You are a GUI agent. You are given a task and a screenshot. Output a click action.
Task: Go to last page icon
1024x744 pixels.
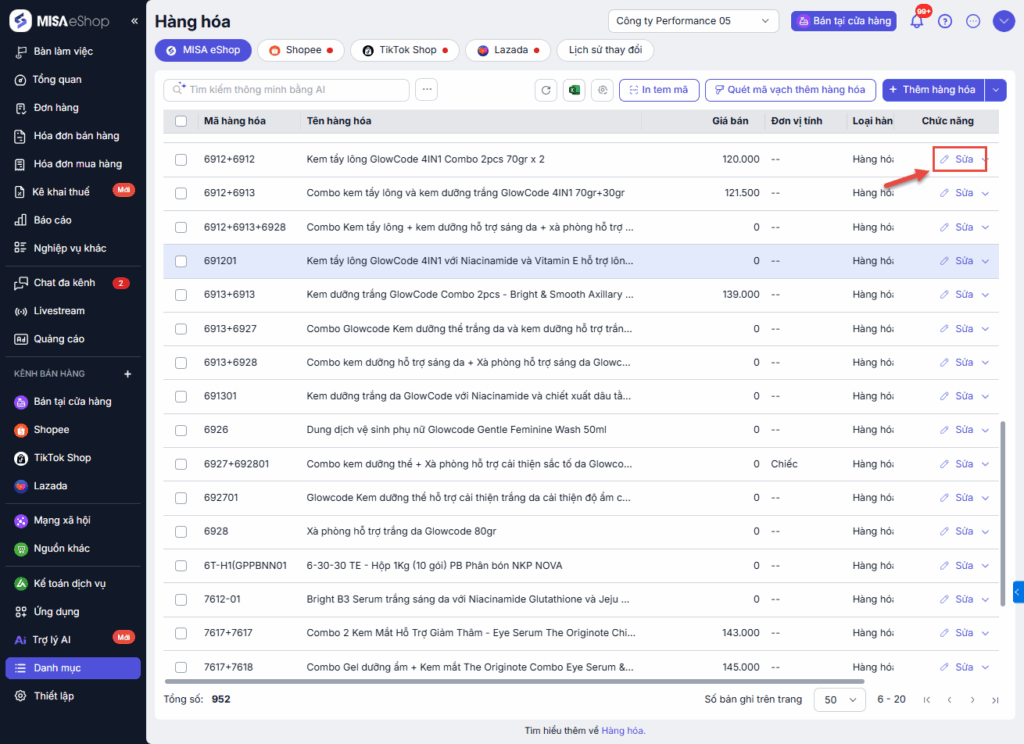click(x=995, y=700)
